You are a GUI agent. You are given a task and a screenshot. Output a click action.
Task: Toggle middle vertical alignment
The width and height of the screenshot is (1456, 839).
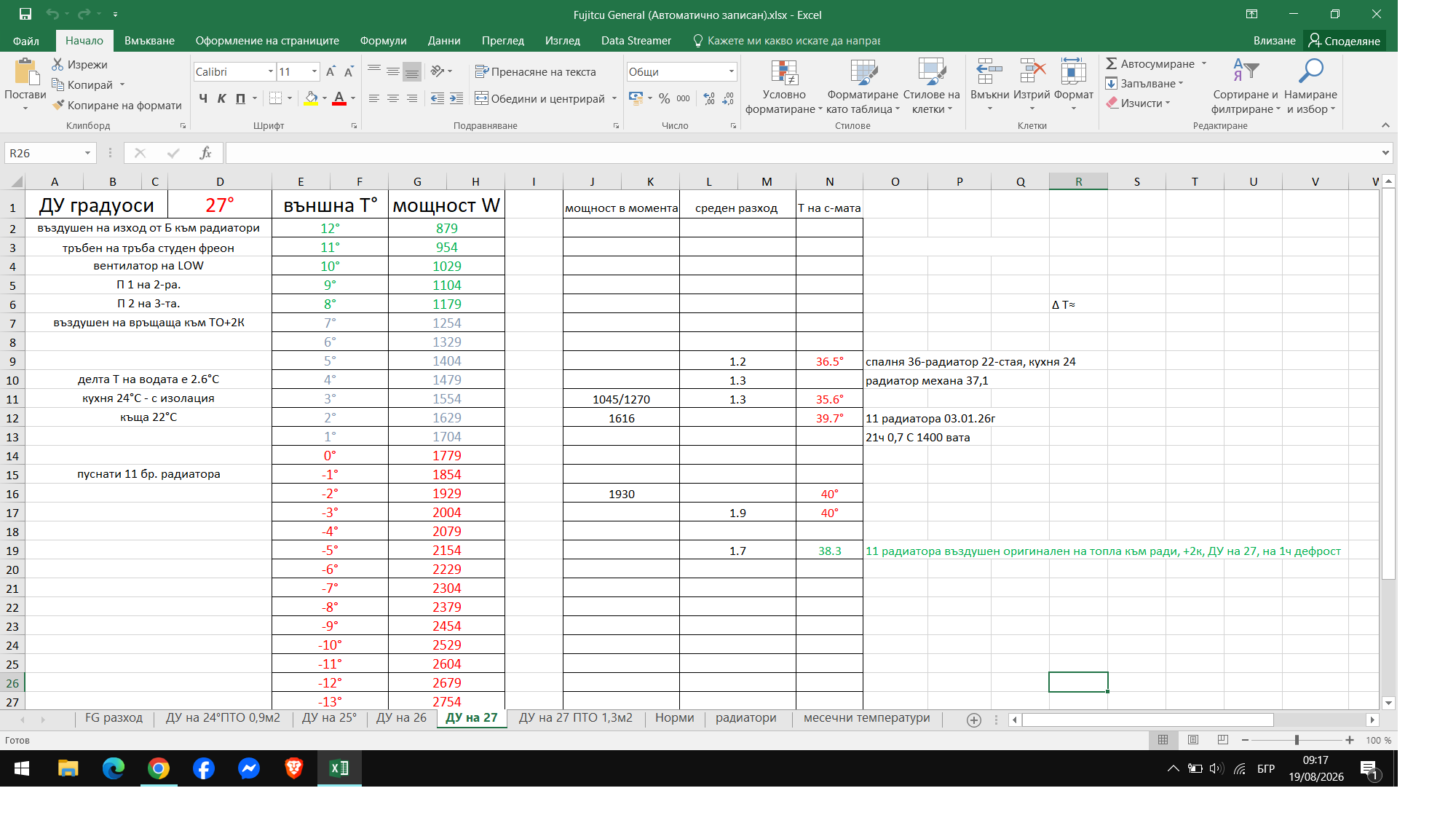pyautogui.click(x=393, y=71)
